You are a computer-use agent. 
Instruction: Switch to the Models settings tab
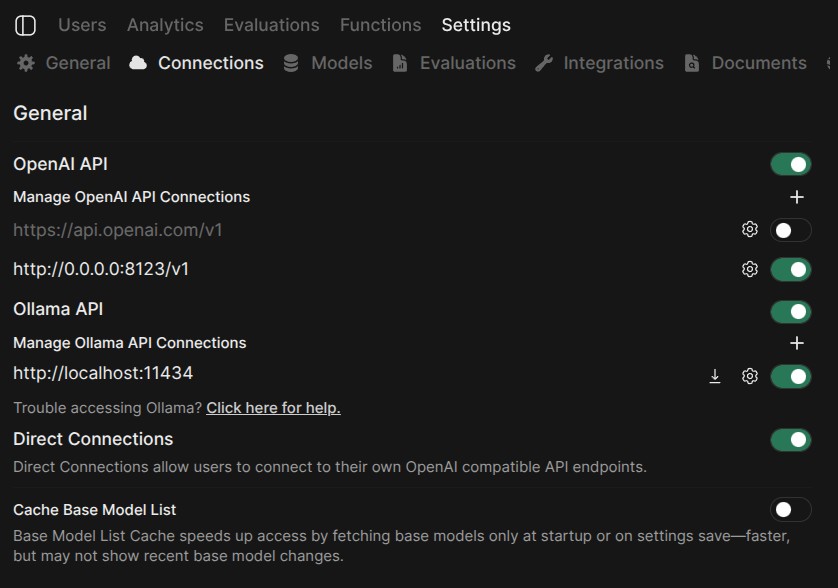328,63
